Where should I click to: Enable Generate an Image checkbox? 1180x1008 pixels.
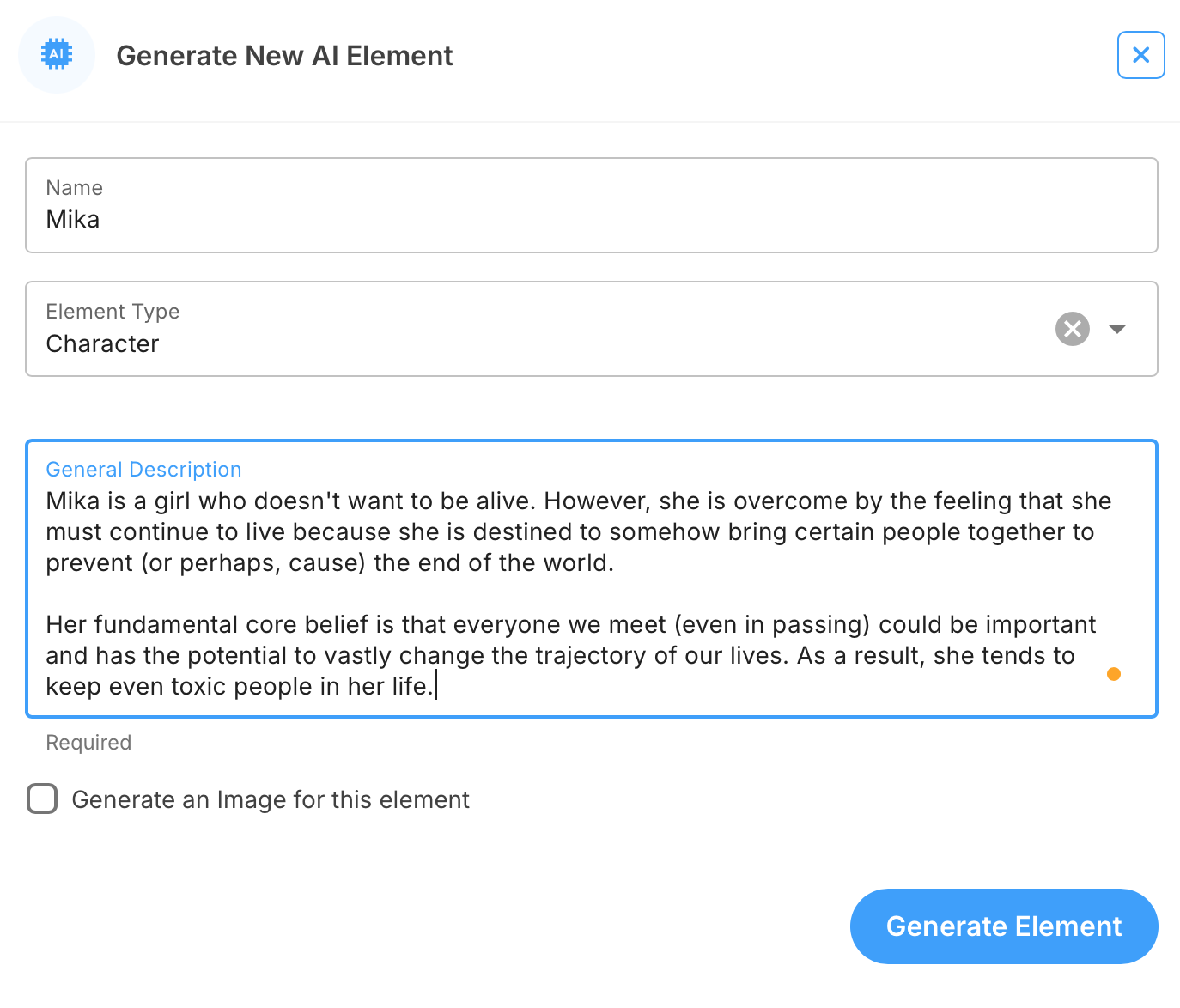pos(42,799)
